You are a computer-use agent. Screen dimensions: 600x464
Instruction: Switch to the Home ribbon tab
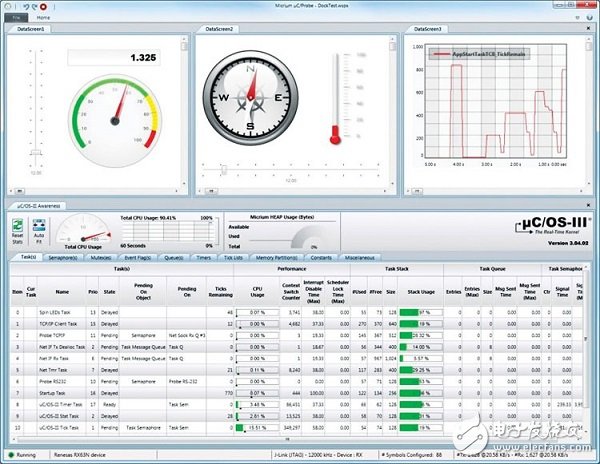[43, 18]
